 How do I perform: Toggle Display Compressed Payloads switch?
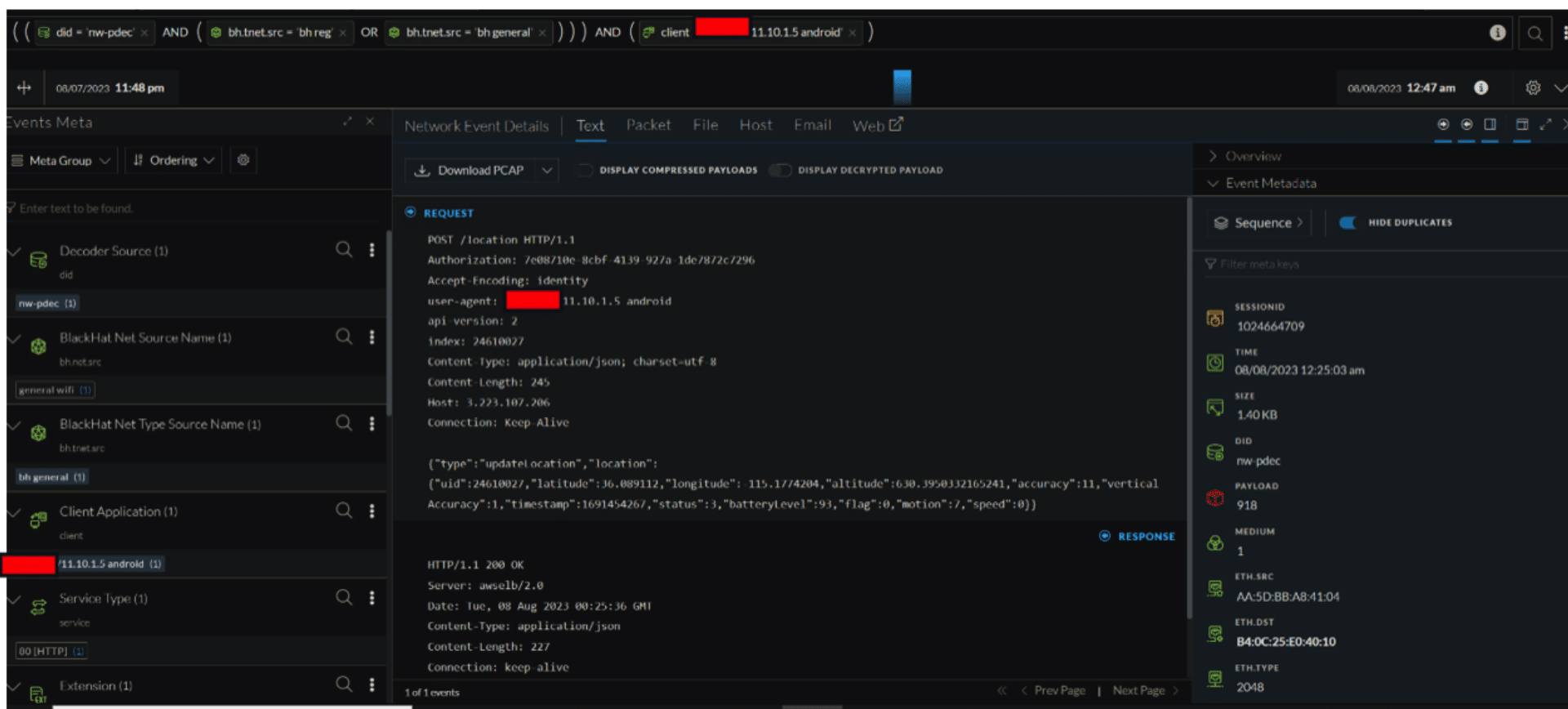pyautogui.click(x=584, y=170)
